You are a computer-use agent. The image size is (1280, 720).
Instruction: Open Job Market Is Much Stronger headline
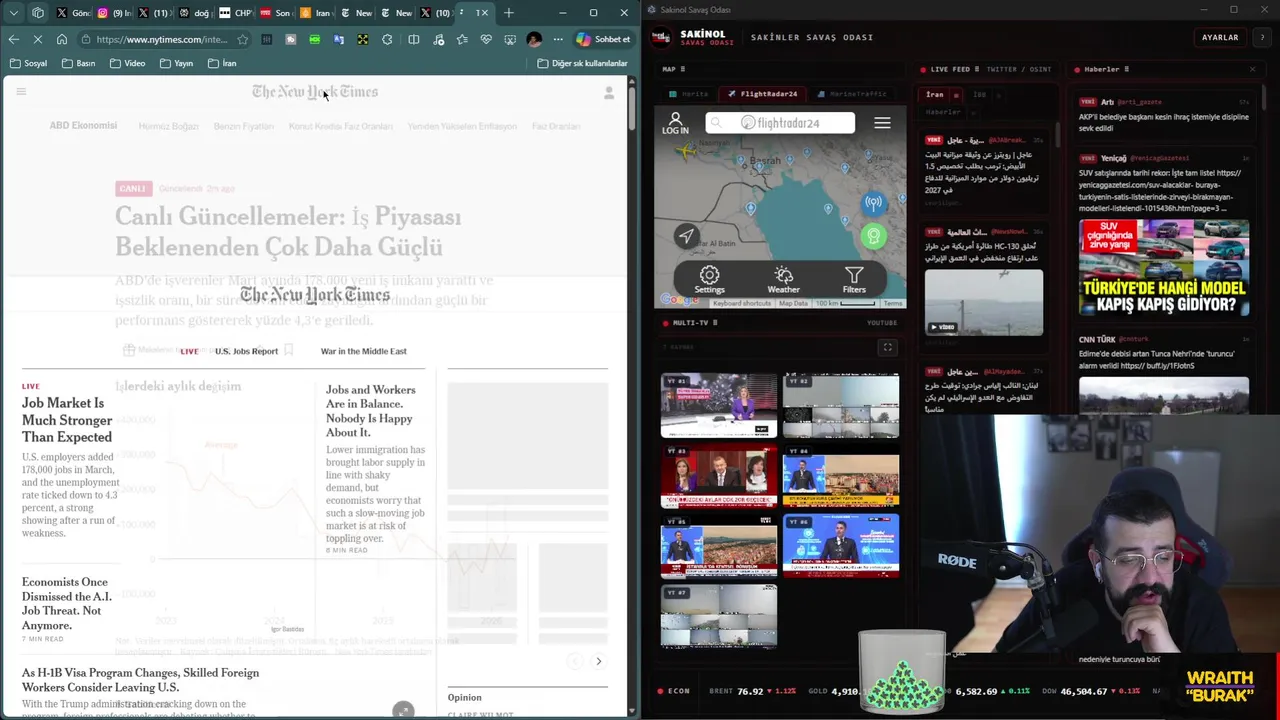pos(67,420)
